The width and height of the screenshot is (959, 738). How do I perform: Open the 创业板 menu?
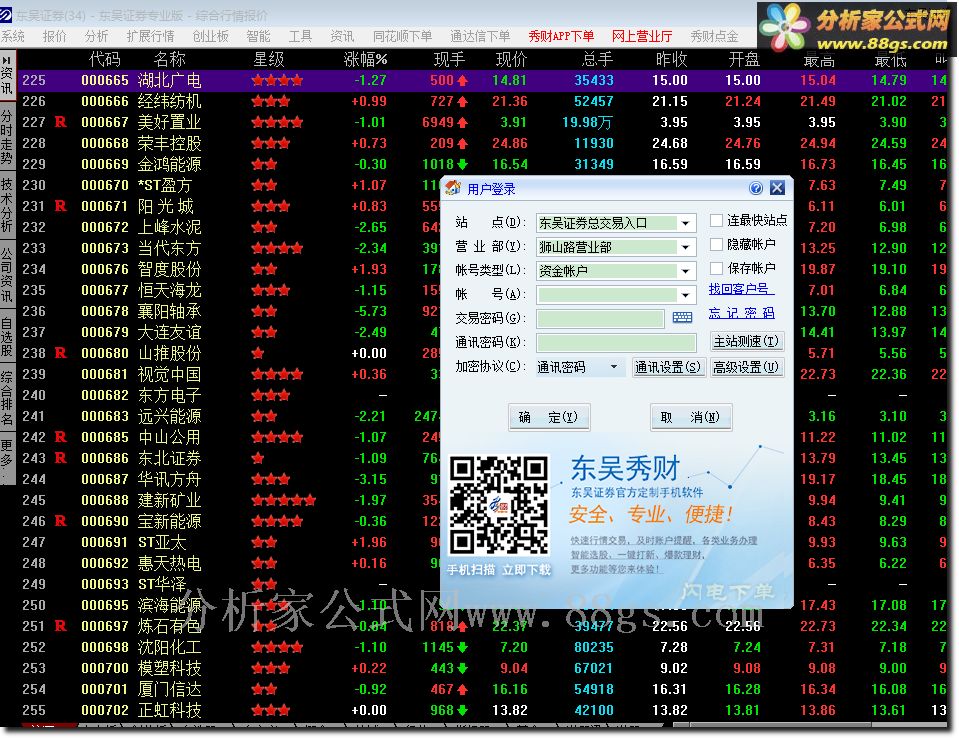[210, 37]
